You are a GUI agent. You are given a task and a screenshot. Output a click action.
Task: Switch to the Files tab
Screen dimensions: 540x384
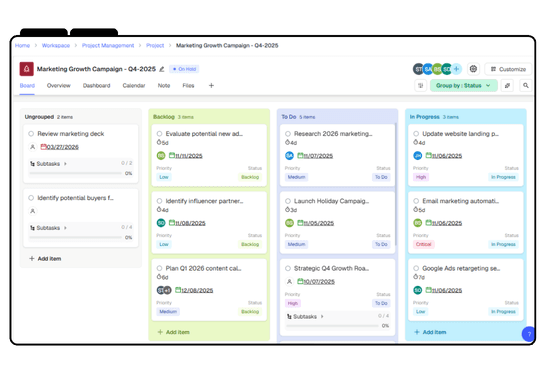click(188, 85)
